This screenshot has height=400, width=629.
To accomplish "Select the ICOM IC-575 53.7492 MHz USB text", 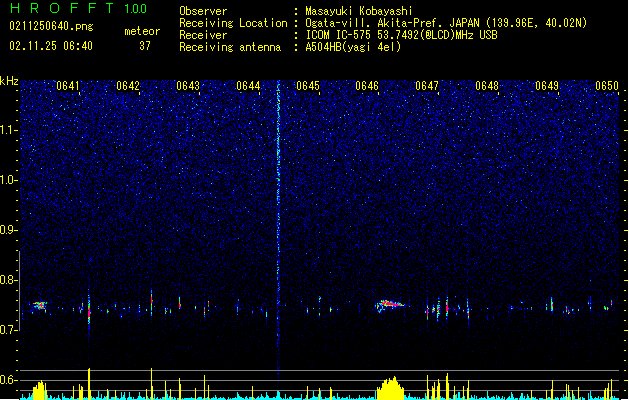I will click(x=401, y=35).
